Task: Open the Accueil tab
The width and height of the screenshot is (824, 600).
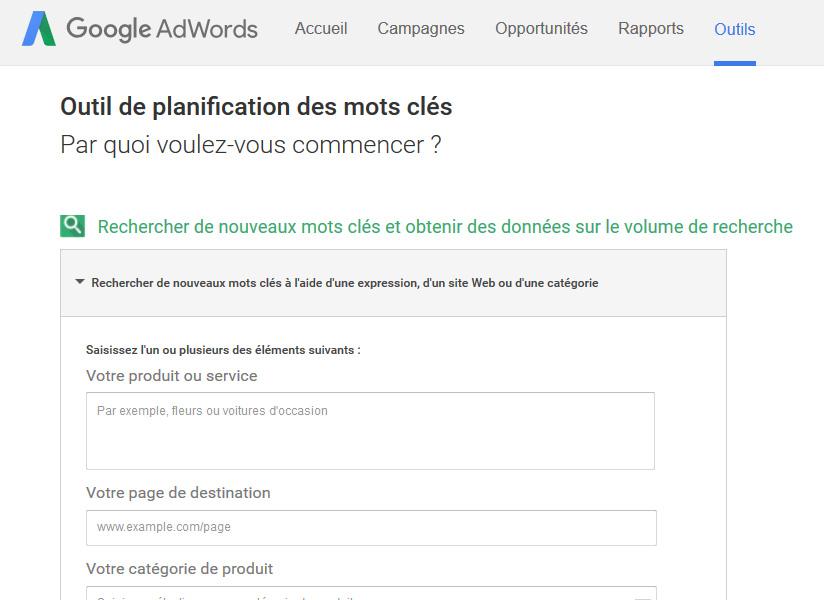Action: pos(321,28)
